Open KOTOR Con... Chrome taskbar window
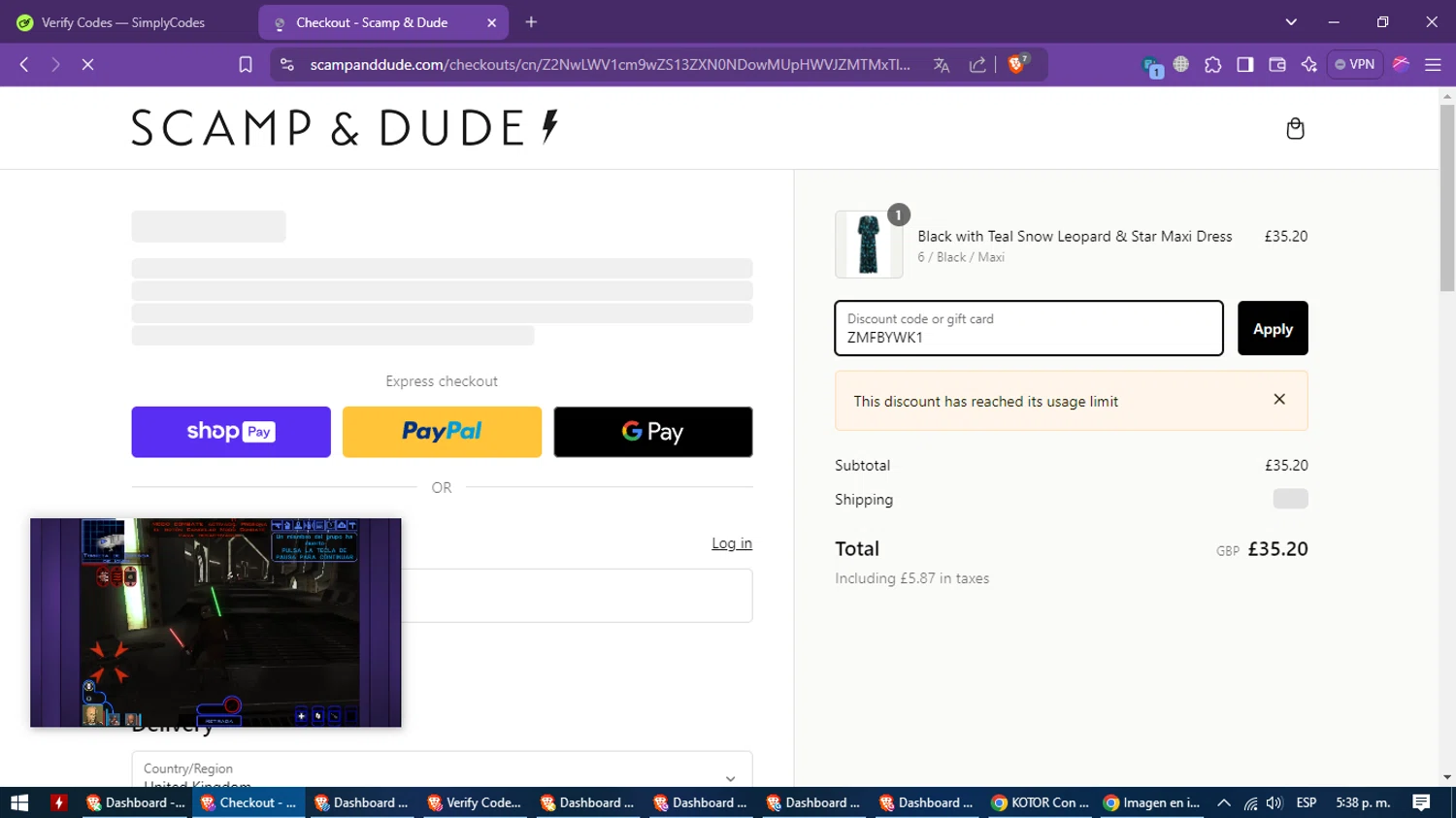This screenshot has height=818, width=1456. (x=1040, y=802)
